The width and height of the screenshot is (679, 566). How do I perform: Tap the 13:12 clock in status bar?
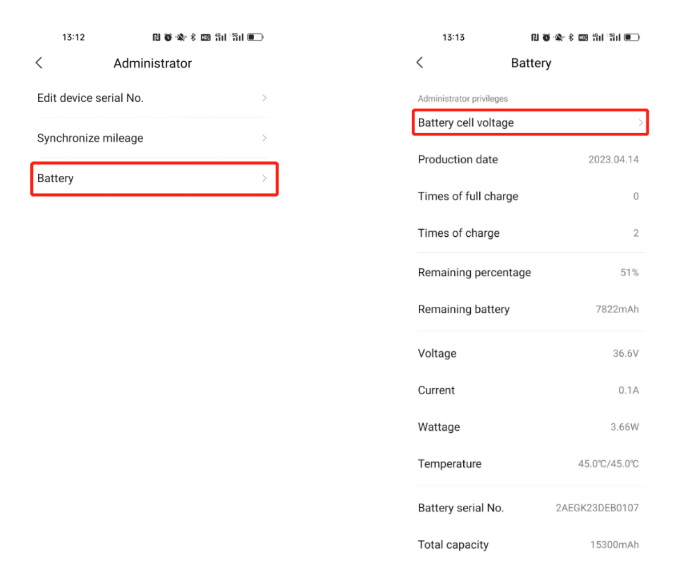tap(73, 37)
